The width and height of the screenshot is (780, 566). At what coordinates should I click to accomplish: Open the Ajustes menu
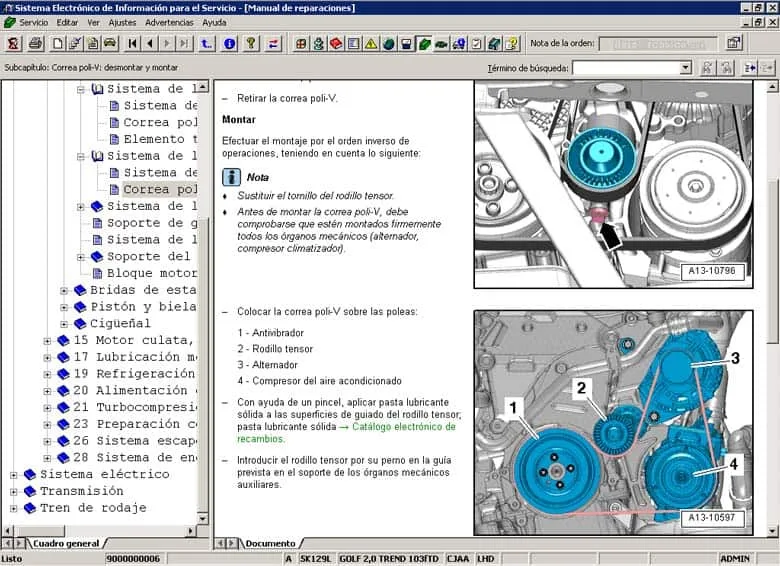tap(122, 22)
